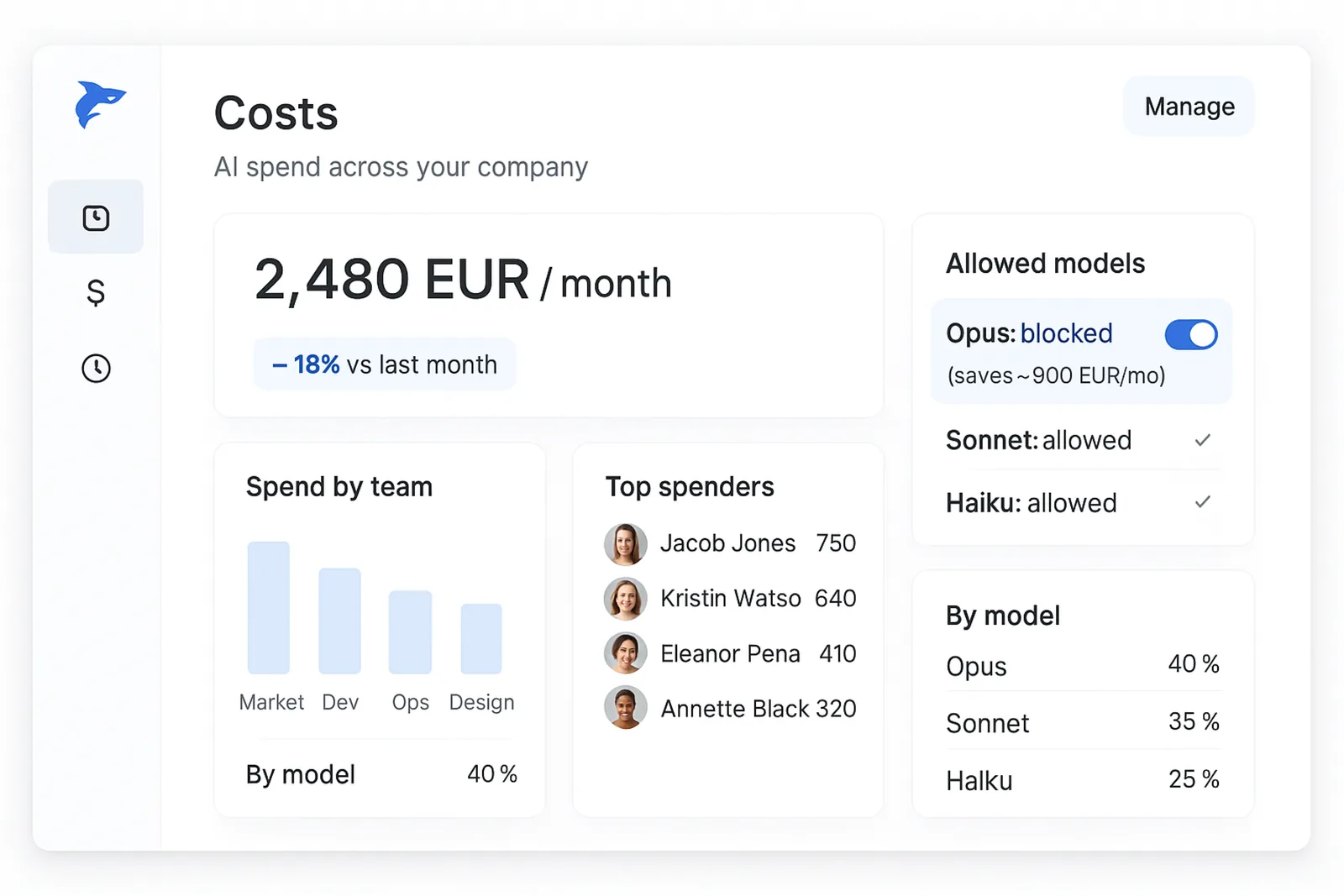The height and width of the screenshot is (896, 1344).
Task: Click Kristin Watso's avatar
Action: tap(625, 599)
